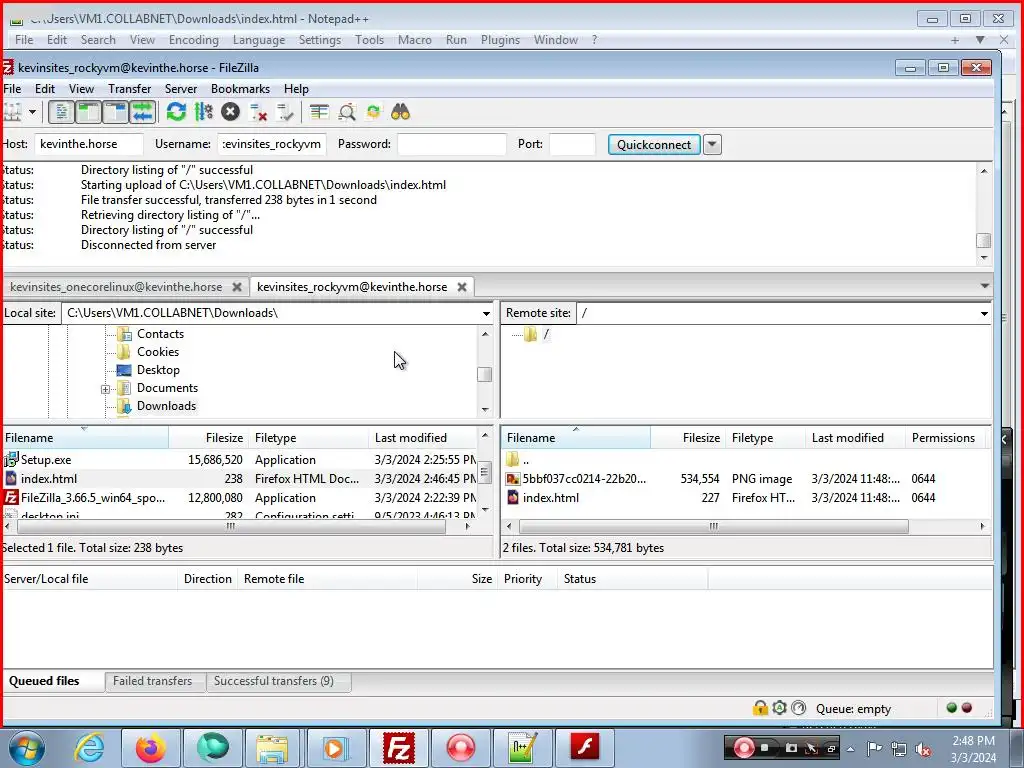This screenshot has height=768, width=1024.
Task: Click the remote file list horizontal scrollbar
Action: [713, 526]
